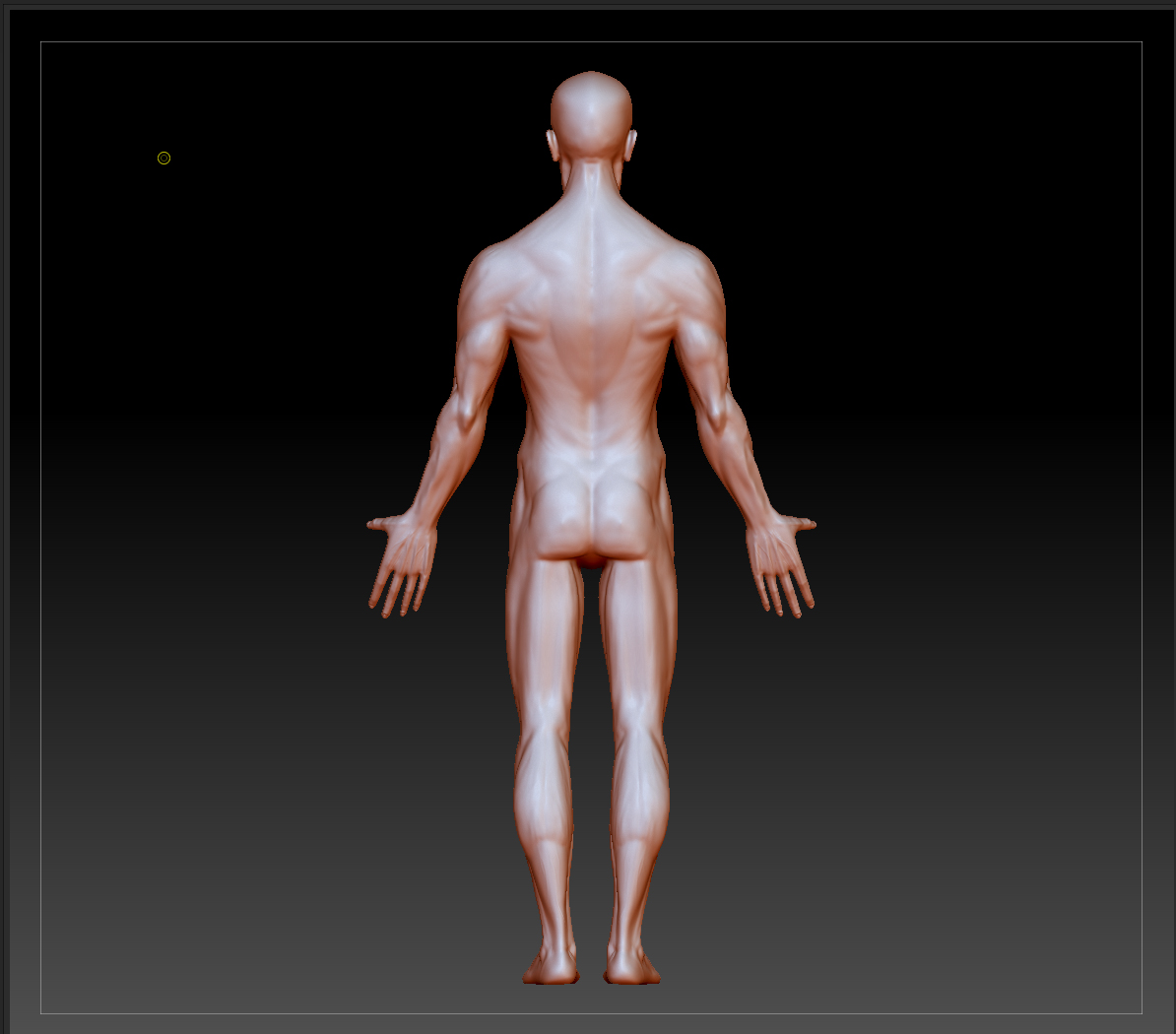Click the yellow brush cursor circle
The width and height of the screenshot is (1176, 1034).
tap(163, 158)
